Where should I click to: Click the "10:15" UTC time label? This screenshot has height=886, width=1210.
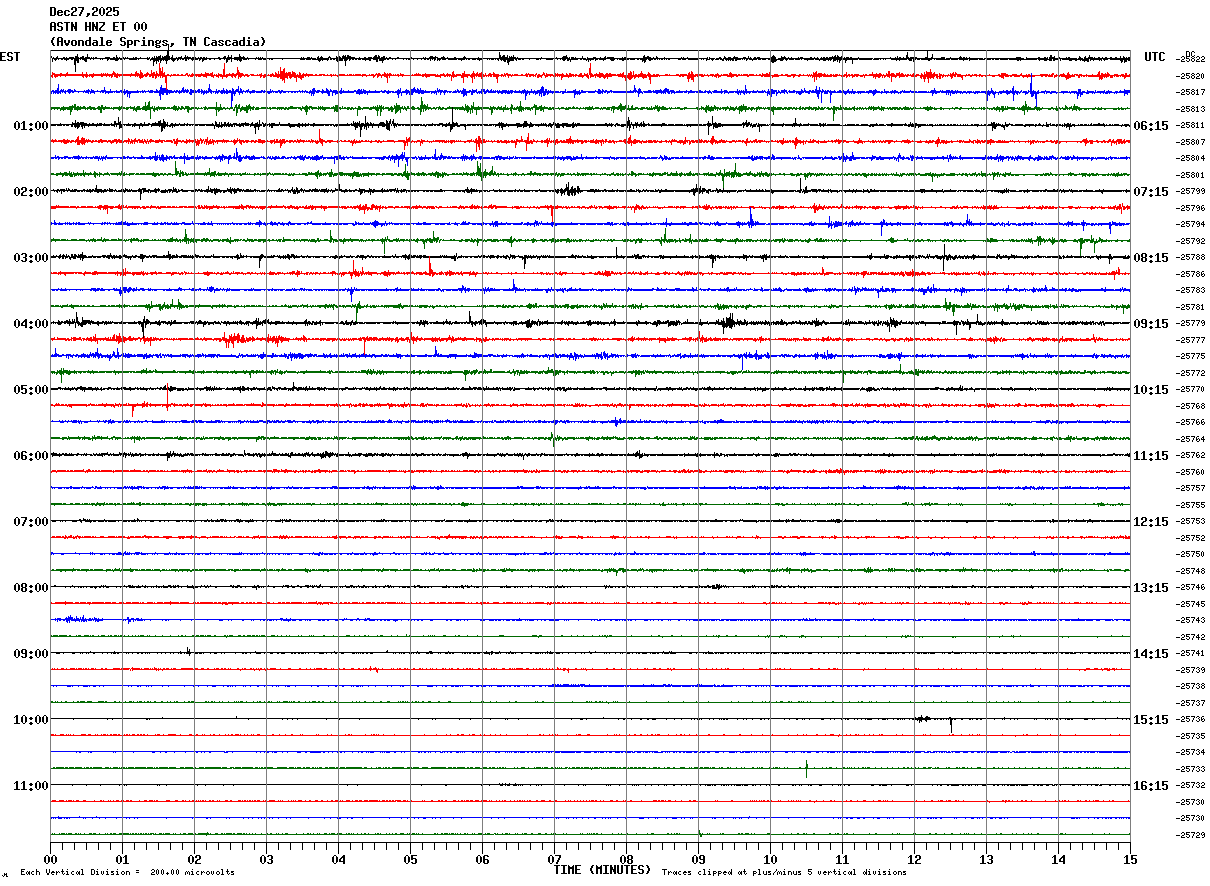(x=1151, y=390)
